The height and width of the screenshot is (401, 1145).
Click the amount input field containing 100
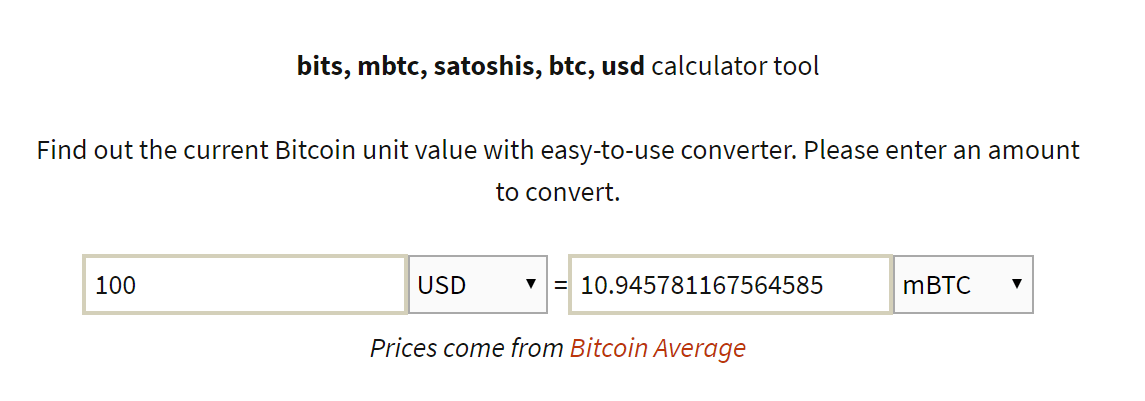[245, 284]
